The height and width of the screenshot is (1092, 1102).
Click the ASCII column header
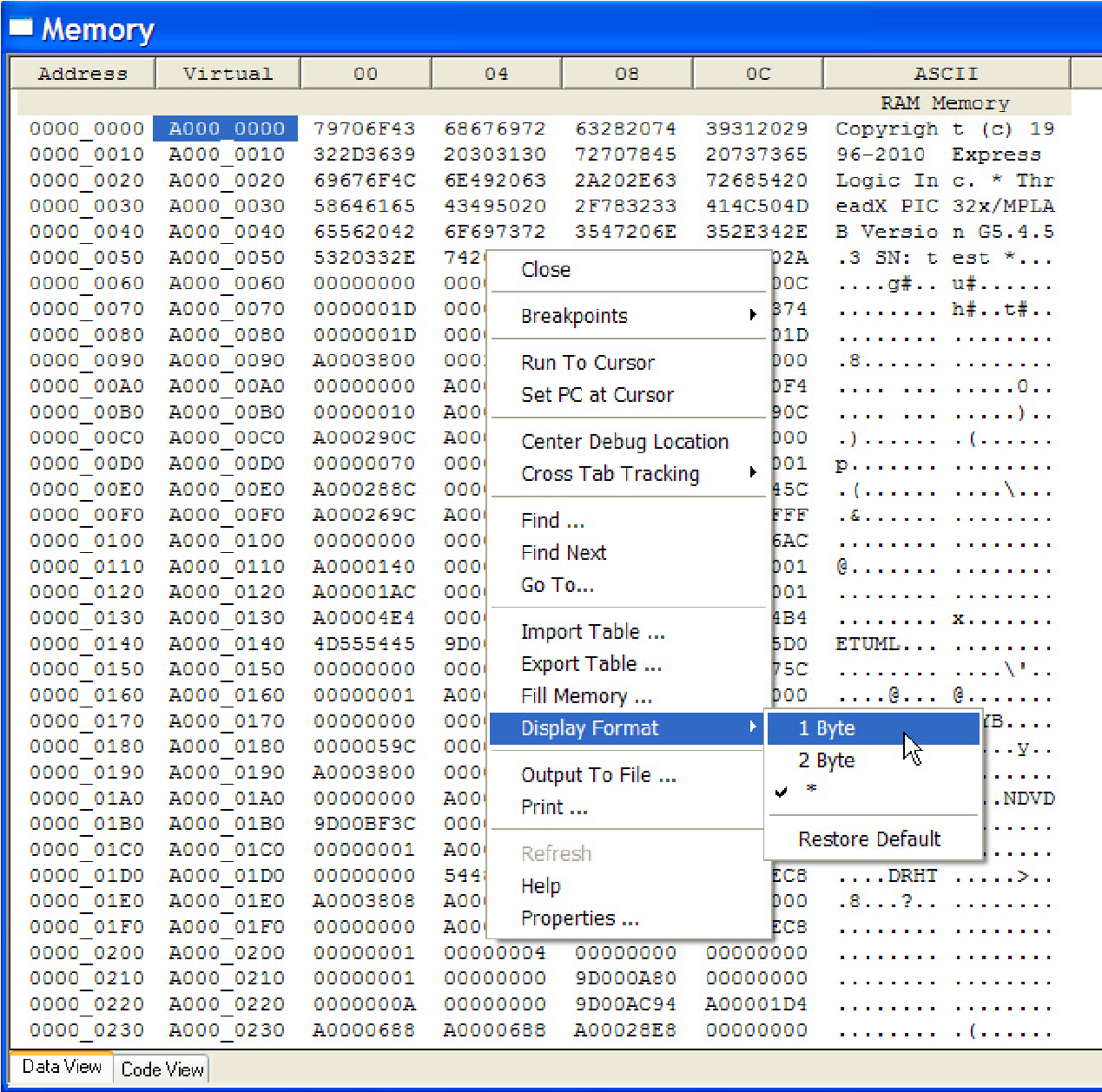947,73
